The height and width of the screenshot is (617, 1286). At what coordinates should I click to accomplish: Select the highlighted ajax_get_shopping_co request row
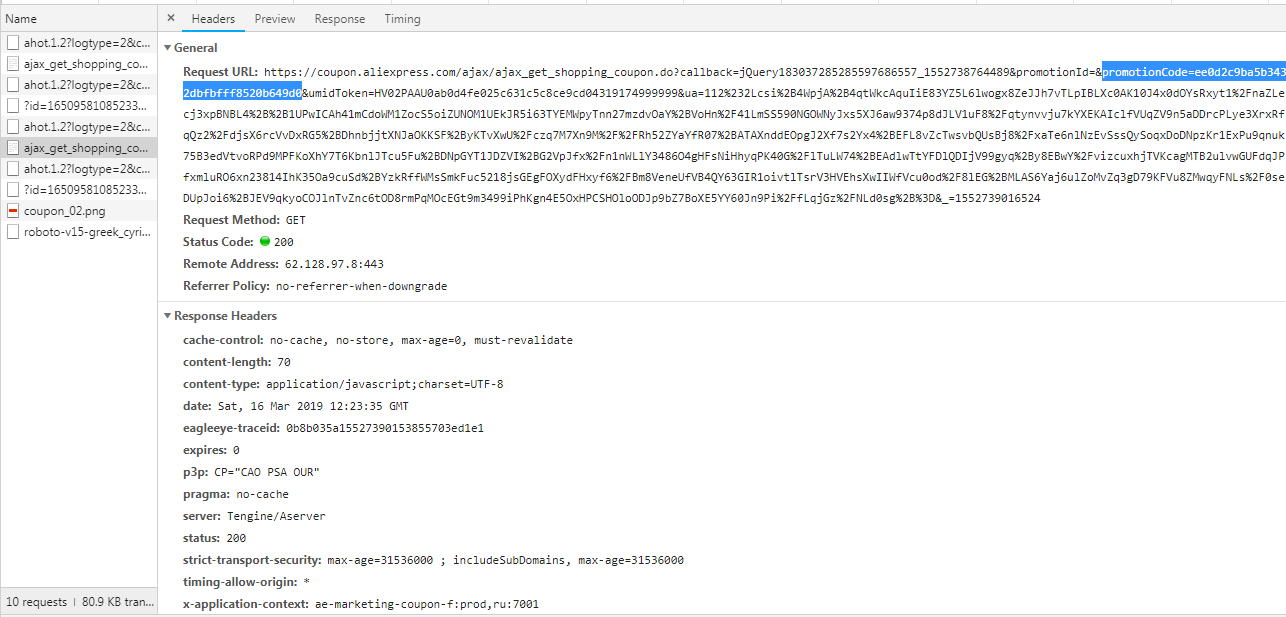[x=78, y=148]
